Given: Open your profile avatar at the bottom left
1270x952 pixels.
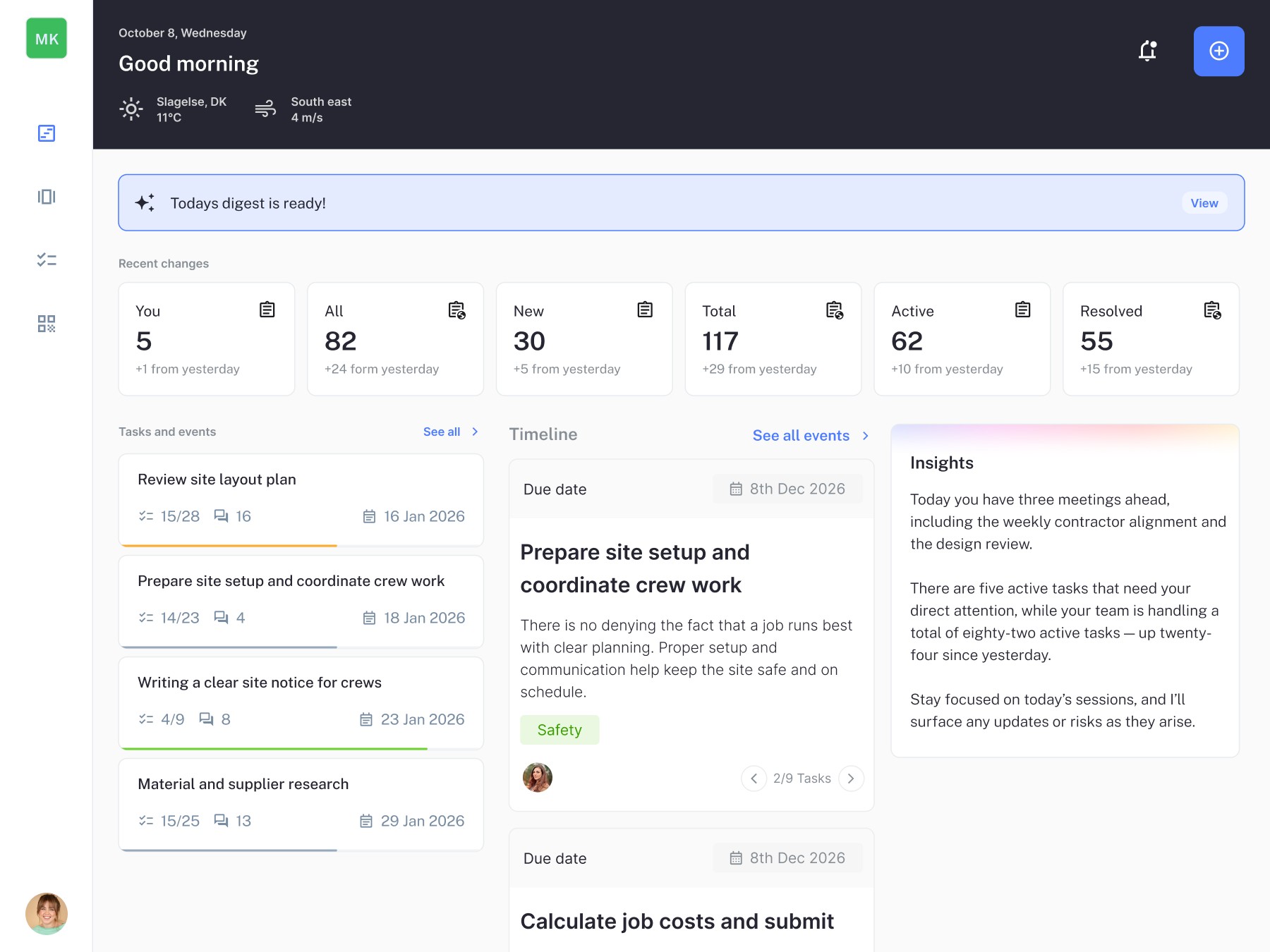Looking at the screenshot, I should click(47, 913).
